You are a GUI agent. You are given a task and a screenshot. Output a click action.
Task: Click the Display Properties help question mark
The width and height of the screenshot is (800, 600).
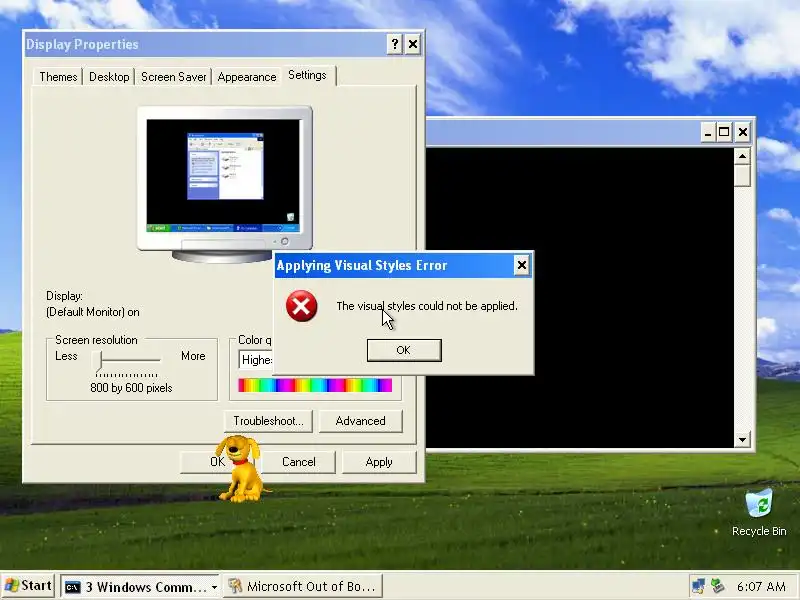(394, 44)
